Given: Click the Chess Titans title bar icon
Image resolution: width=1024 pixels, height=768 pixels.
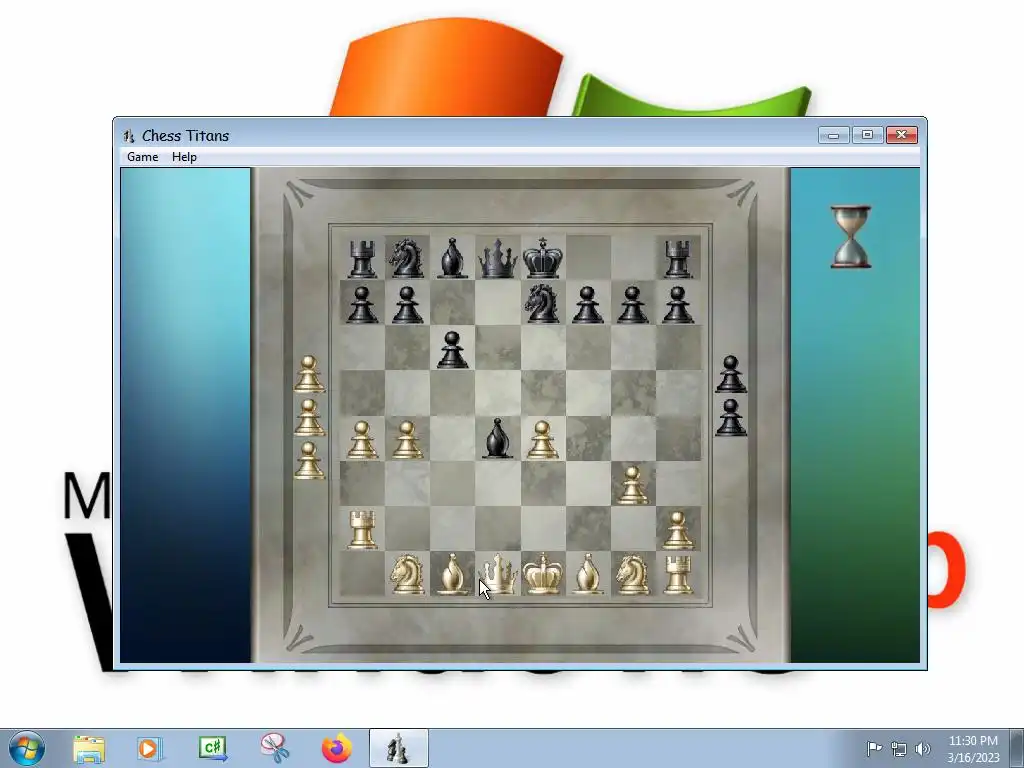Looking at the screenshot, I should click(x=129, y=136).
